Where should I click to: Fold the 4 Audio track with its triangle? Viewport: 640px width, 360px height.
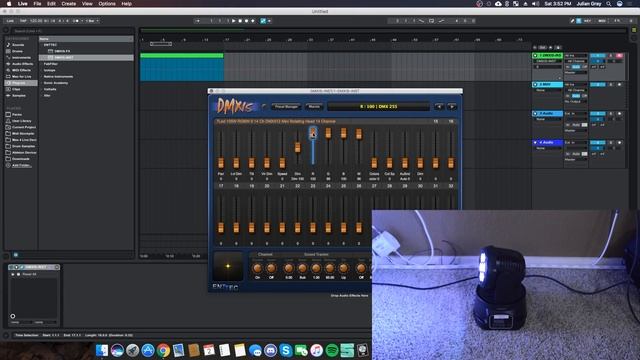coord(535,142)
